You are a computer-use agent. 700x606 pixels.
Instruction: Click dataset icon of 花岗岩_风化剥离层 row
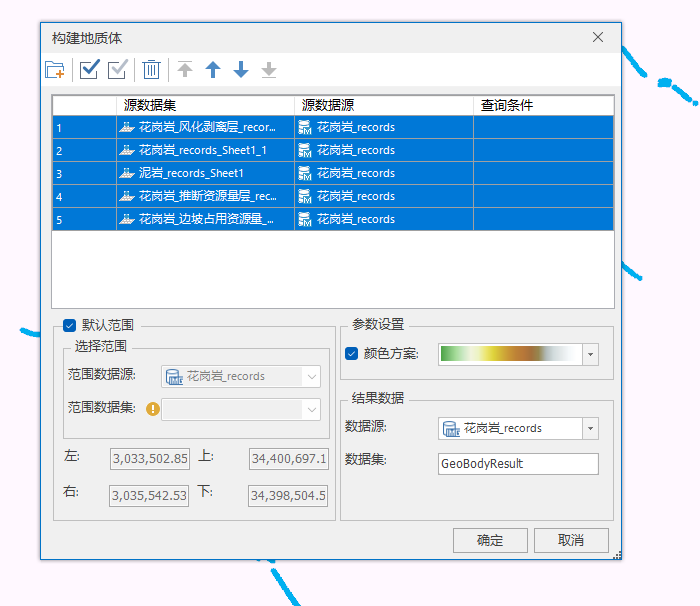pos(127,127)
